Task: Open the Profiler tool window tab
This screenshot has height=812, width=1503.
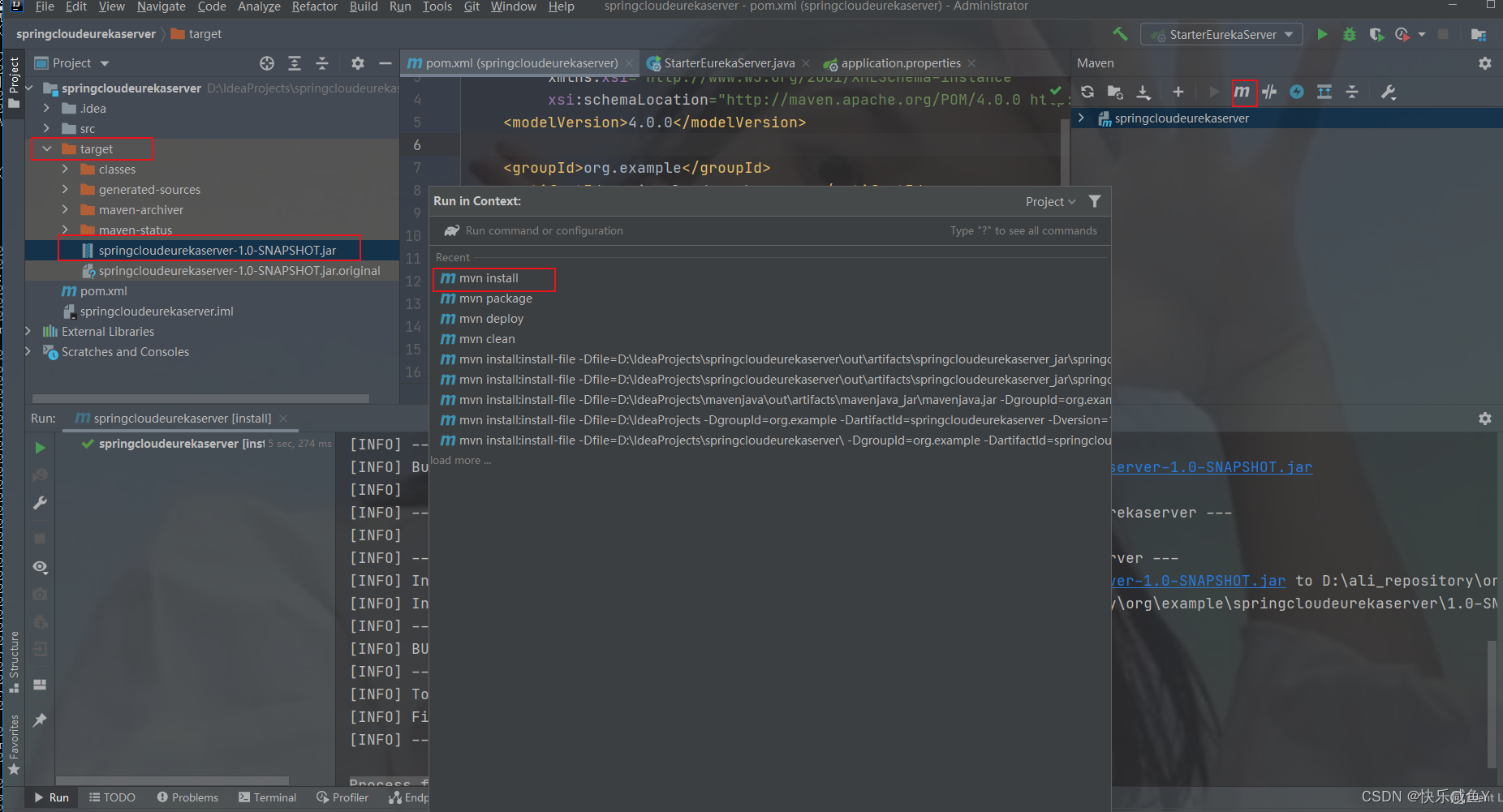Action: (x=342, y=797)
